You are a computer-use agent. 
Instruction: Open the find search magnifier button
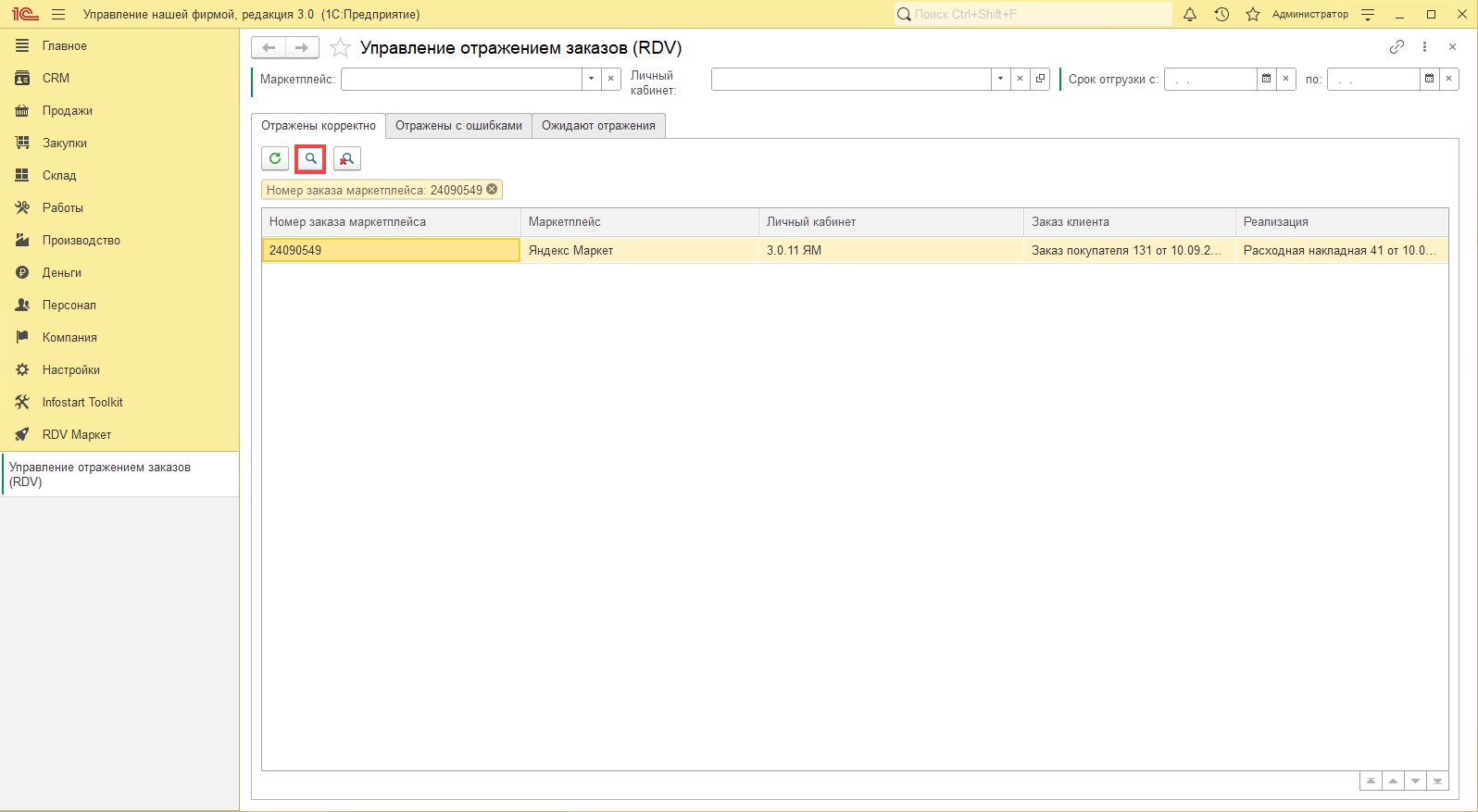[310, 158]
